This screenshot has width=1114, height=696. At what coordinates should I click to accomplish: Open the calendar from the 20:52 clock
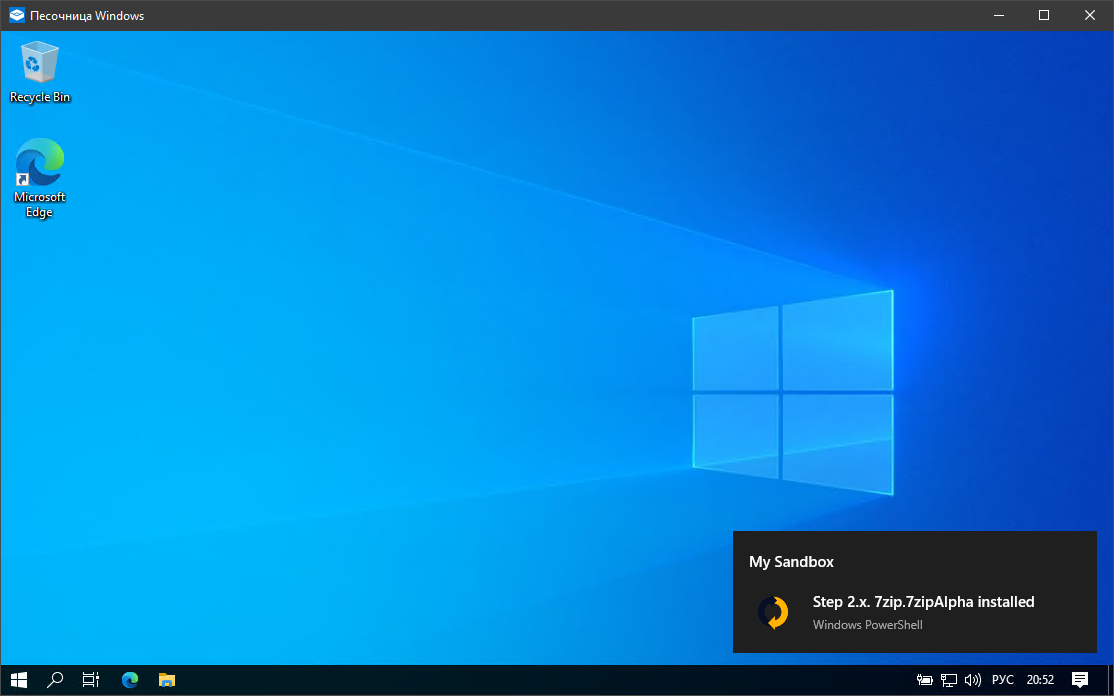[x=1040, y=680]
